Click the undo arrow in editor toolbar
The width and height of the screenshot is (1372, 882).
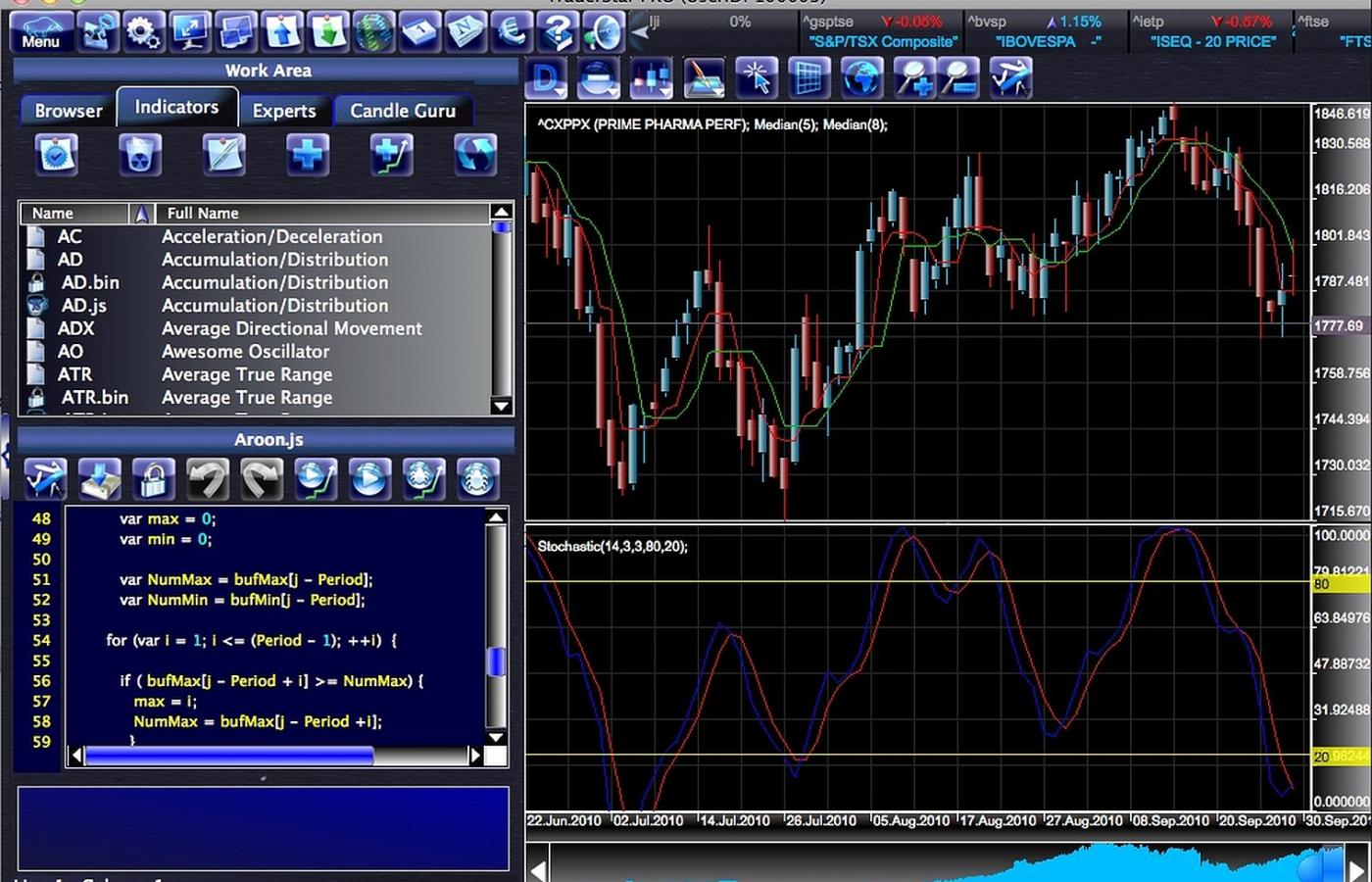coord(207,479)
